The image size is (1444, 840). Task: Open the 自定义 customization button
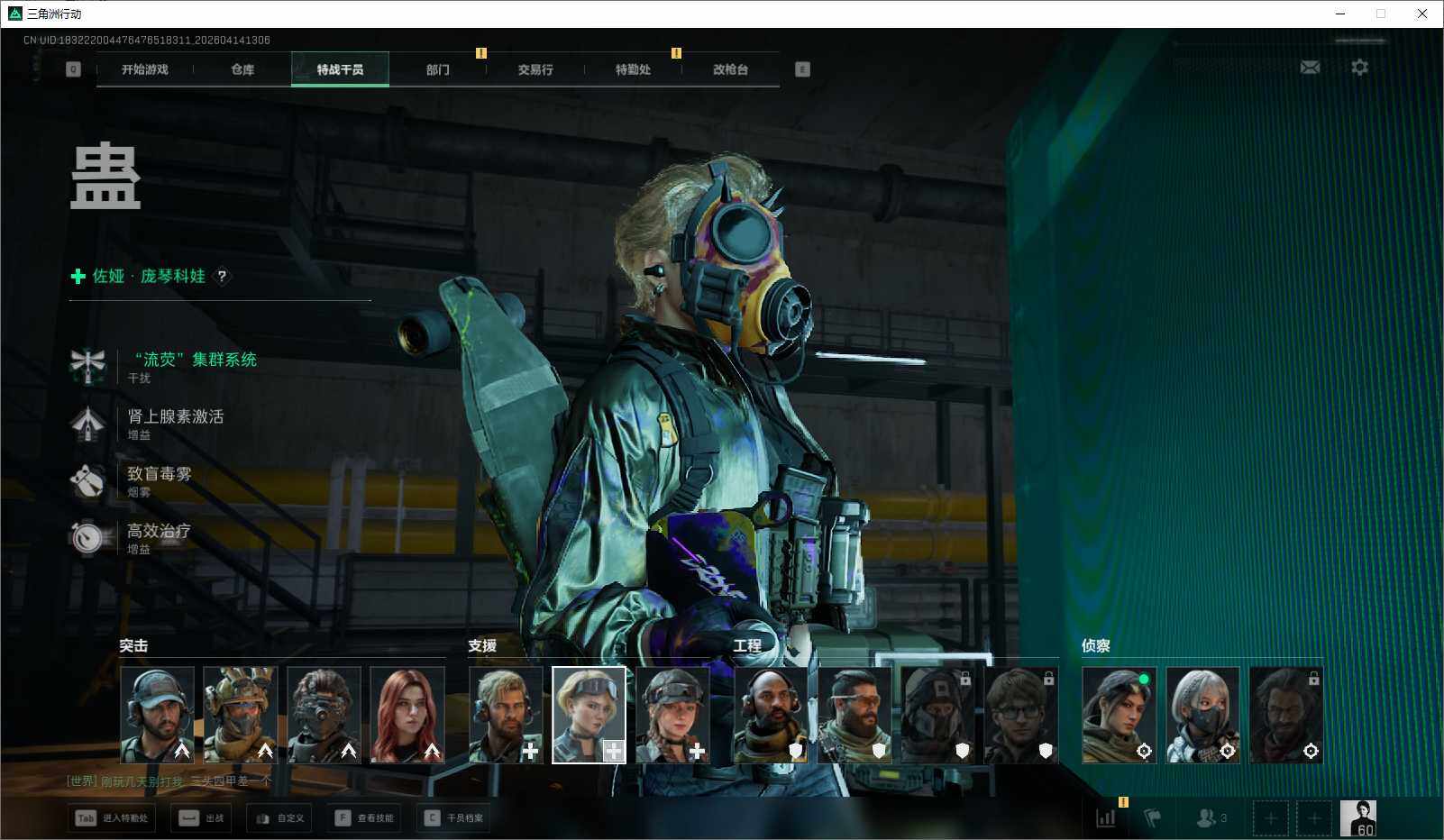279,817
